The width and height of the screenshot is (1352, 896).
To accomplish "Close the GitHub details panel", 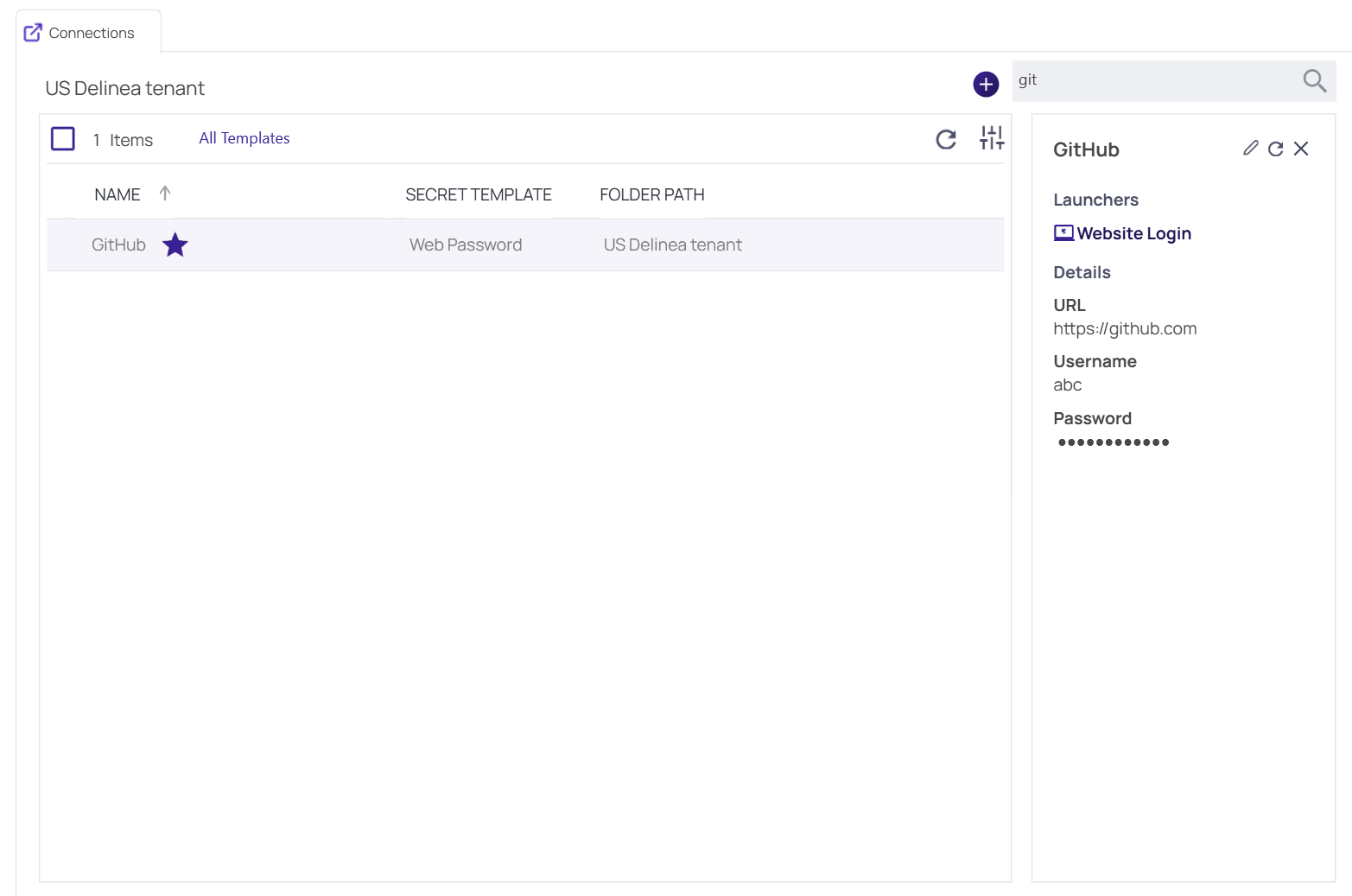I will pos(1301,149).
